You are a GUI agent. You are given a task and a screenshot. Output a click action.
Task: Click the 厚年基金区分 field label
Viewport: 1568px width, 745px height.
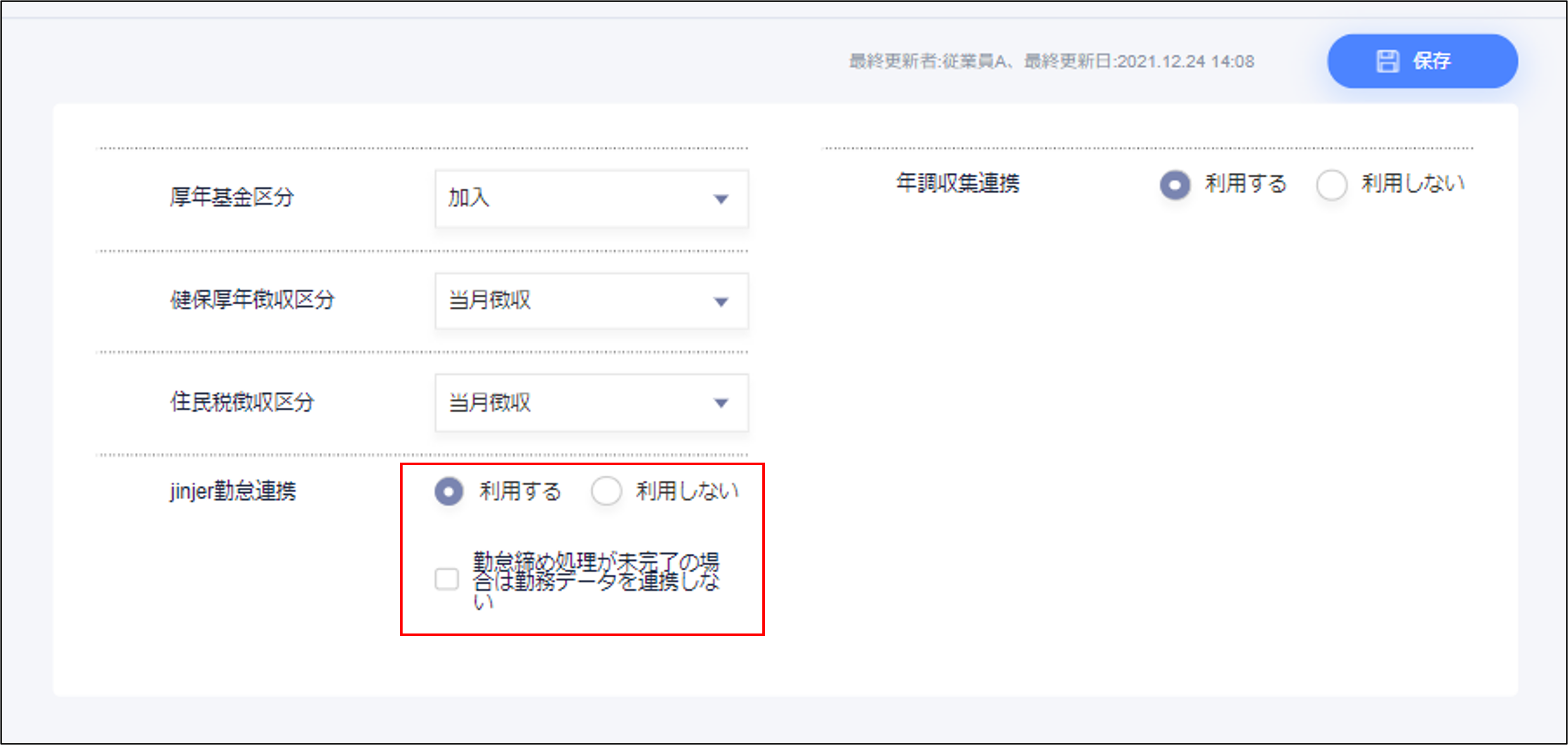click(232, 197)
